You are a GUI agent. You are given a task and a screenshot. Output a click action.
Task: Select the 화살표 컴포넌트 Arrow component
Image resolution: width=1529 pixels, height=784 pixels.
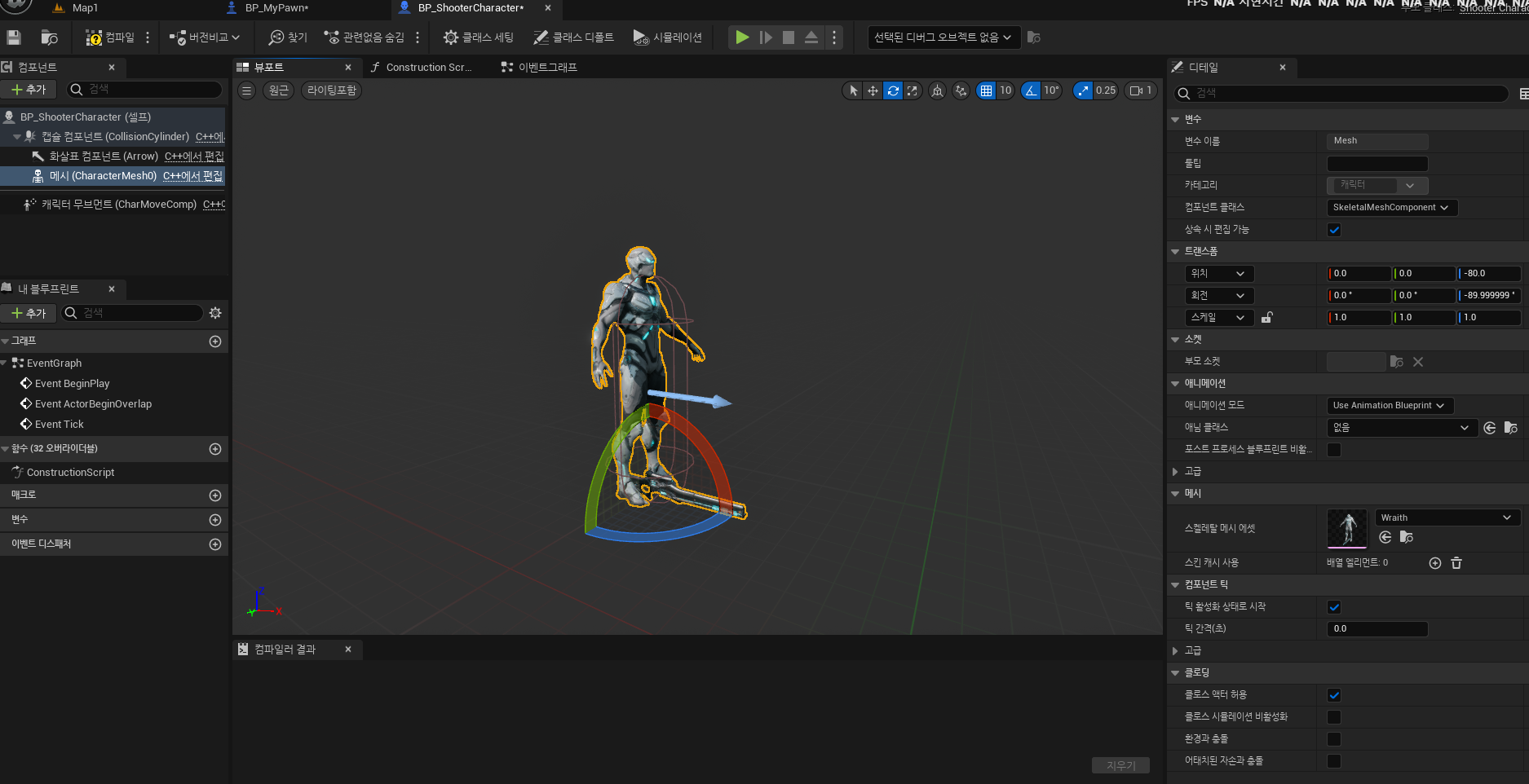[x=113, y=156]
